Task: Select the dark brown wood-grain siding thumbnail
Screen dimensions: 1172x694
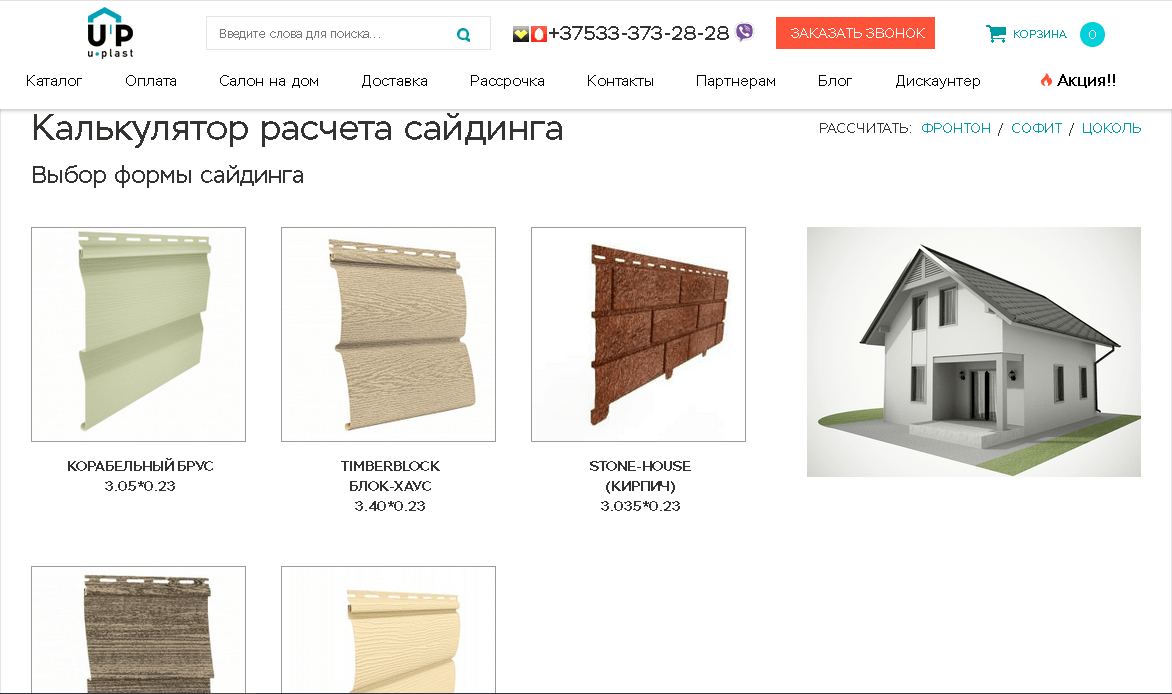Action: pyautogui.click(x=138, y=630)
